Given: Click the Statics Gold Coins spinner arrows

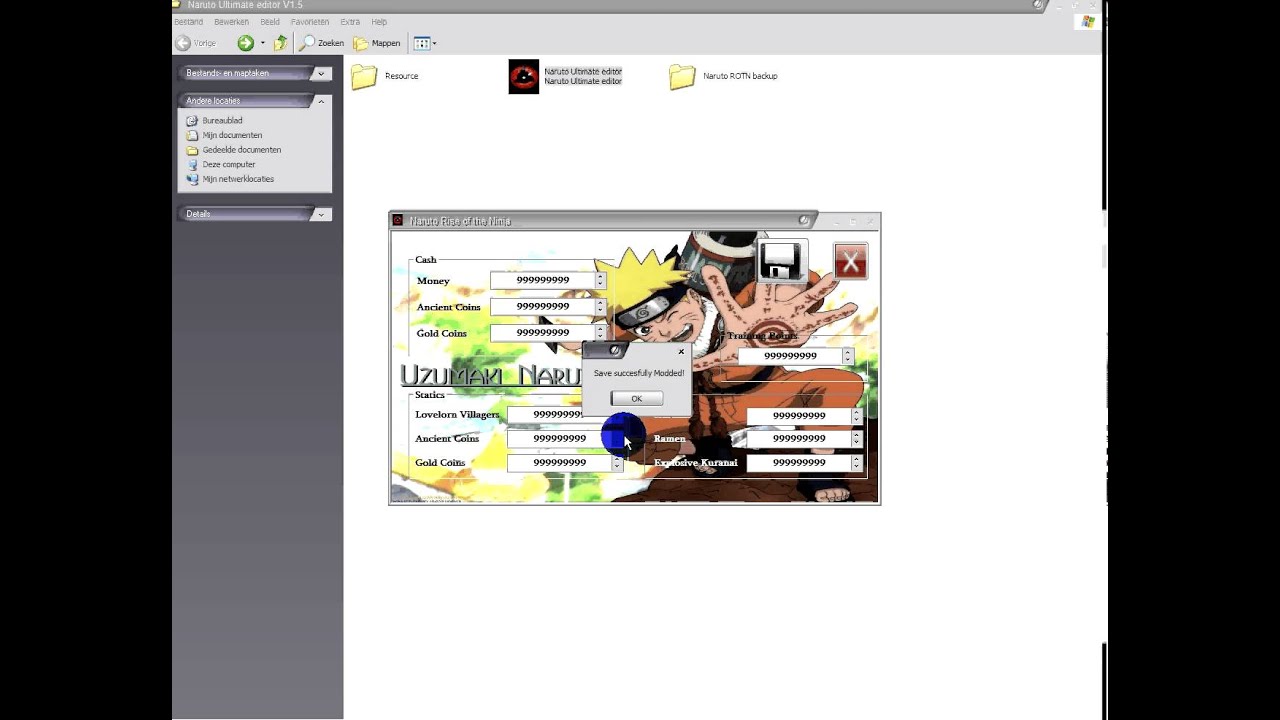Looking at the screenshot, I should (617, 462).
